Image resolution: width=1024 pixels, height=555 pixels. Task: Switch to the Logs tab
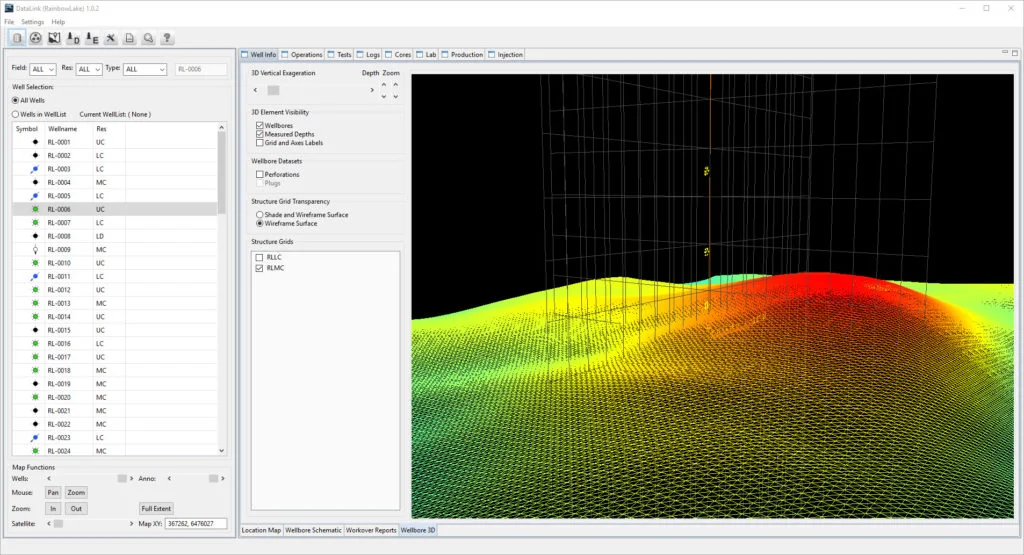(368, 55)
